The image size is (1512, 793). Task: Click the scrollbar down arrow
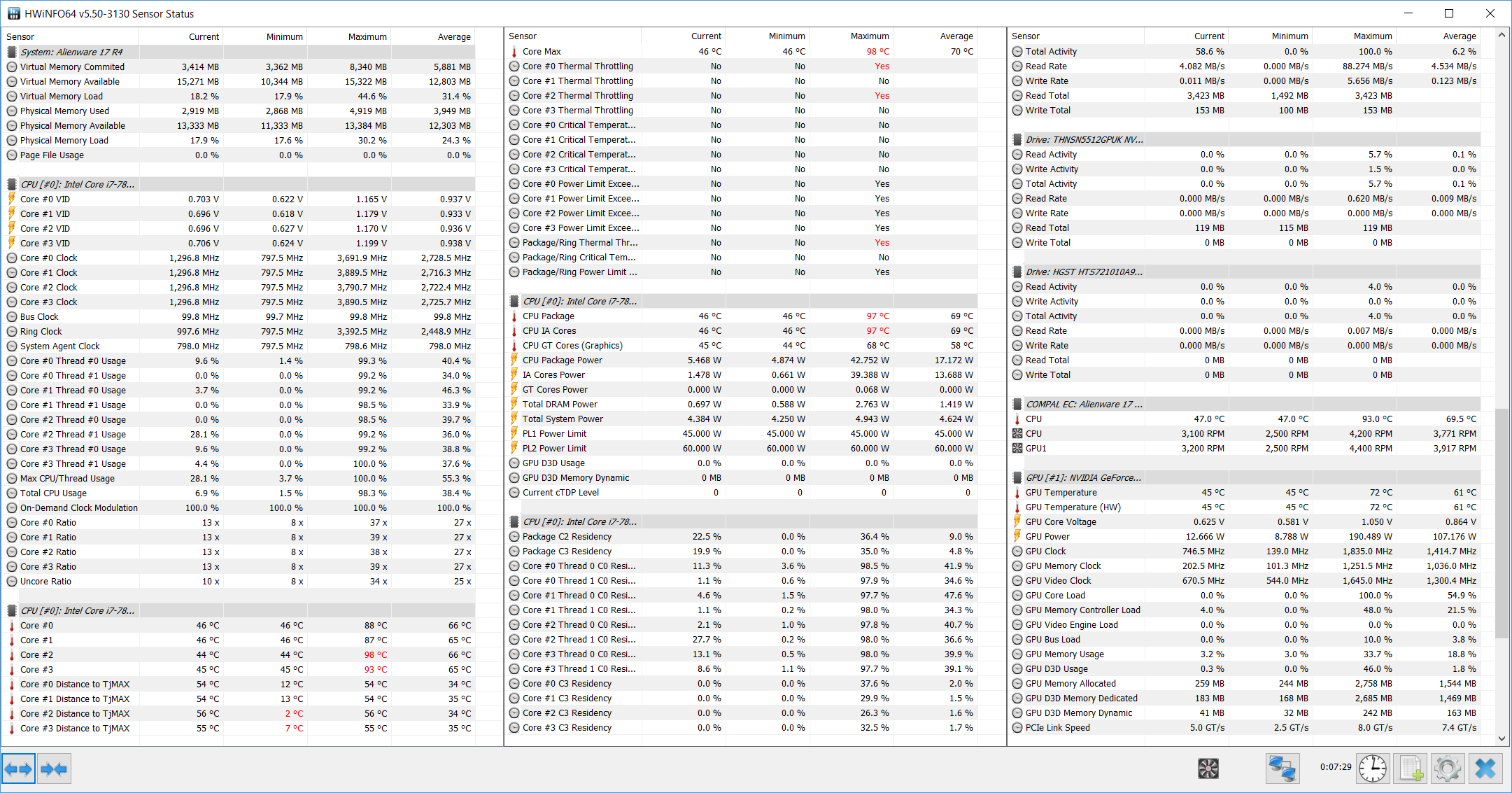1502,738
